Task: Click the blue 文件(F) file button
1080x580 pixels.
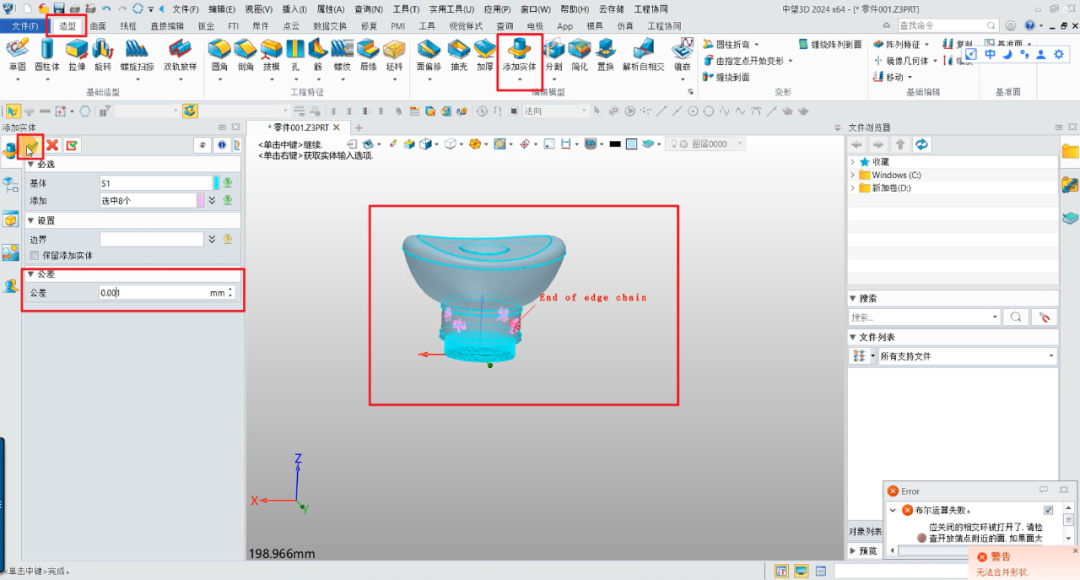Action: 25,26
